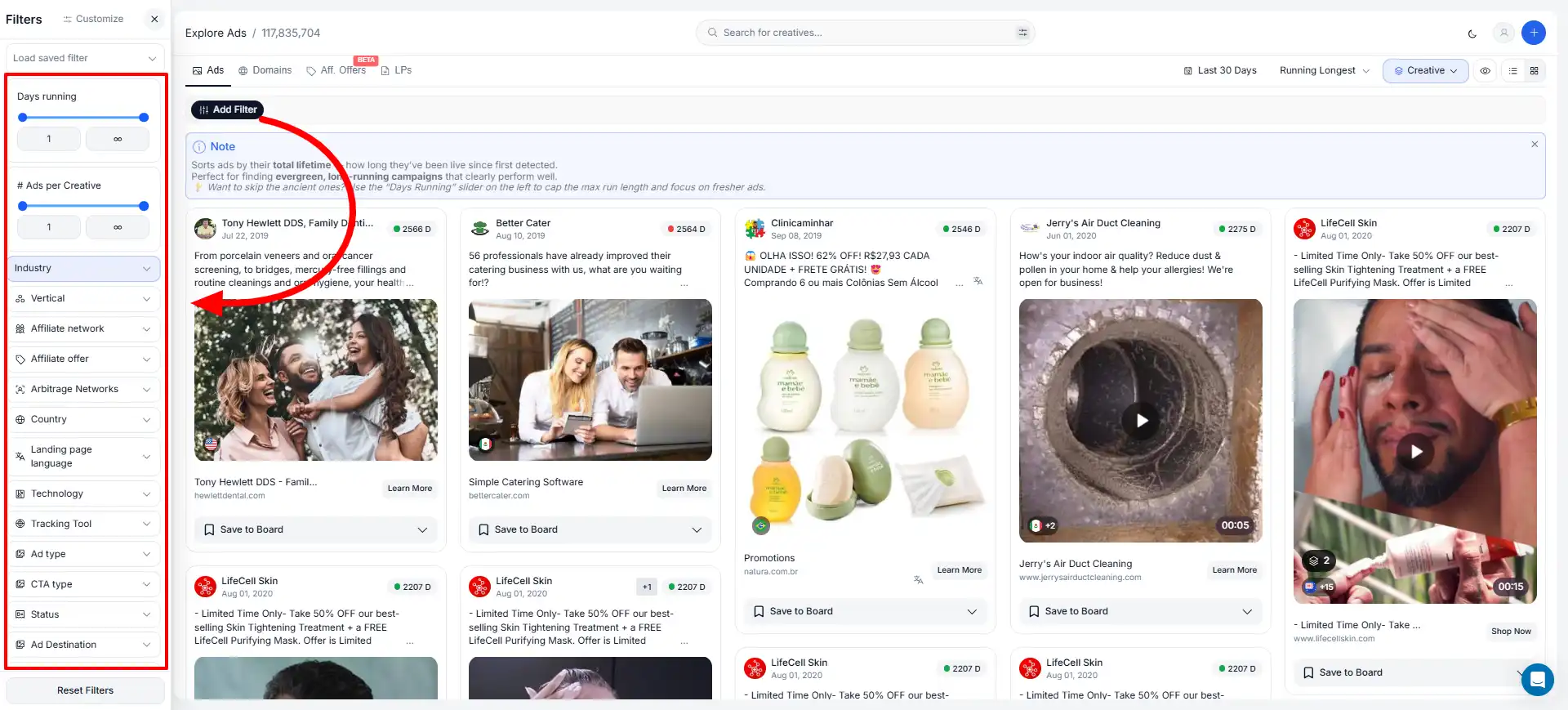The height and width of the screenshot is (710, 1568).
Task: Click the Customize filters option
Action: (93, 19)
